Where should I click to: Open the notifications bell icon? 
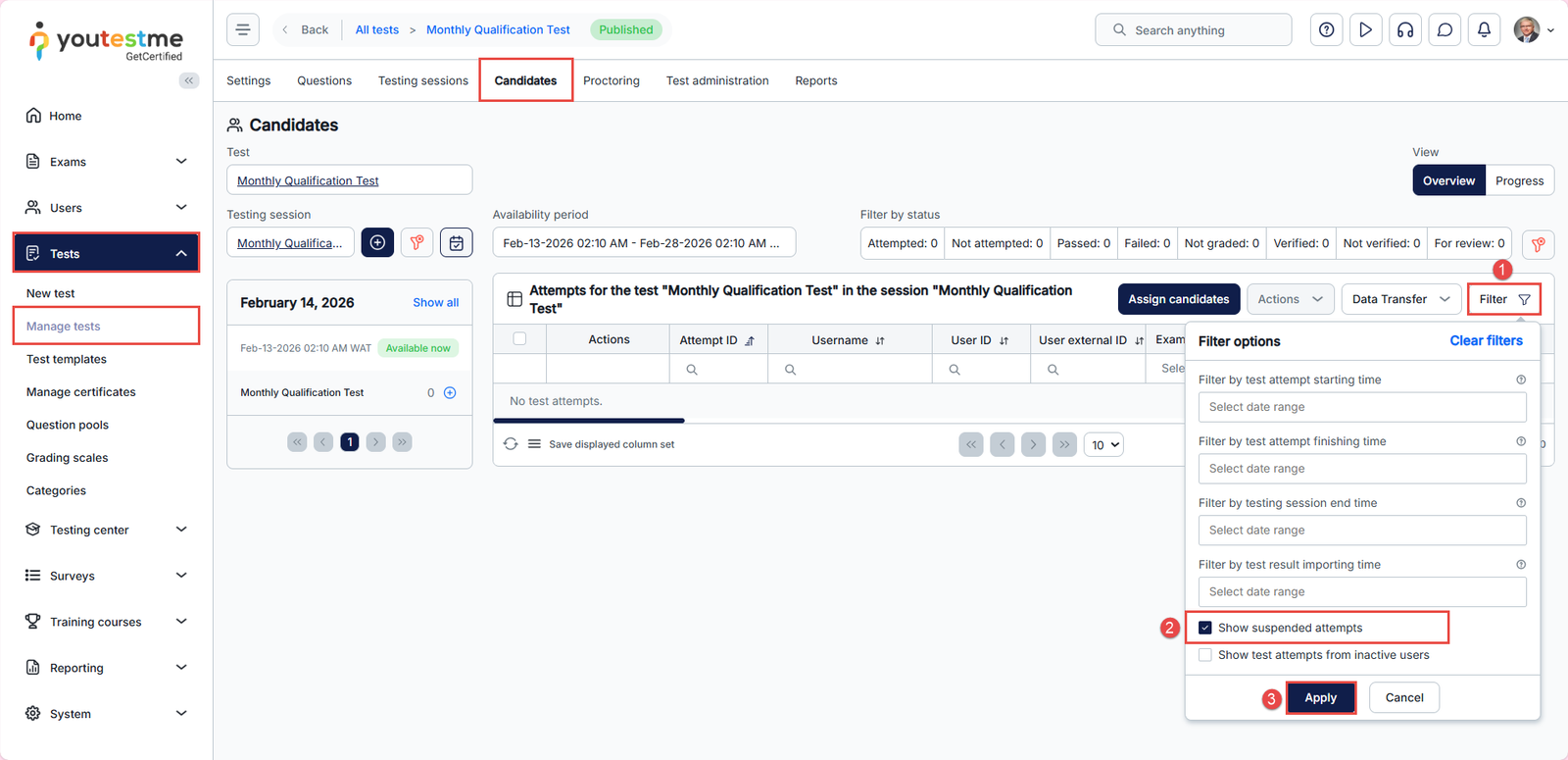1484,30
